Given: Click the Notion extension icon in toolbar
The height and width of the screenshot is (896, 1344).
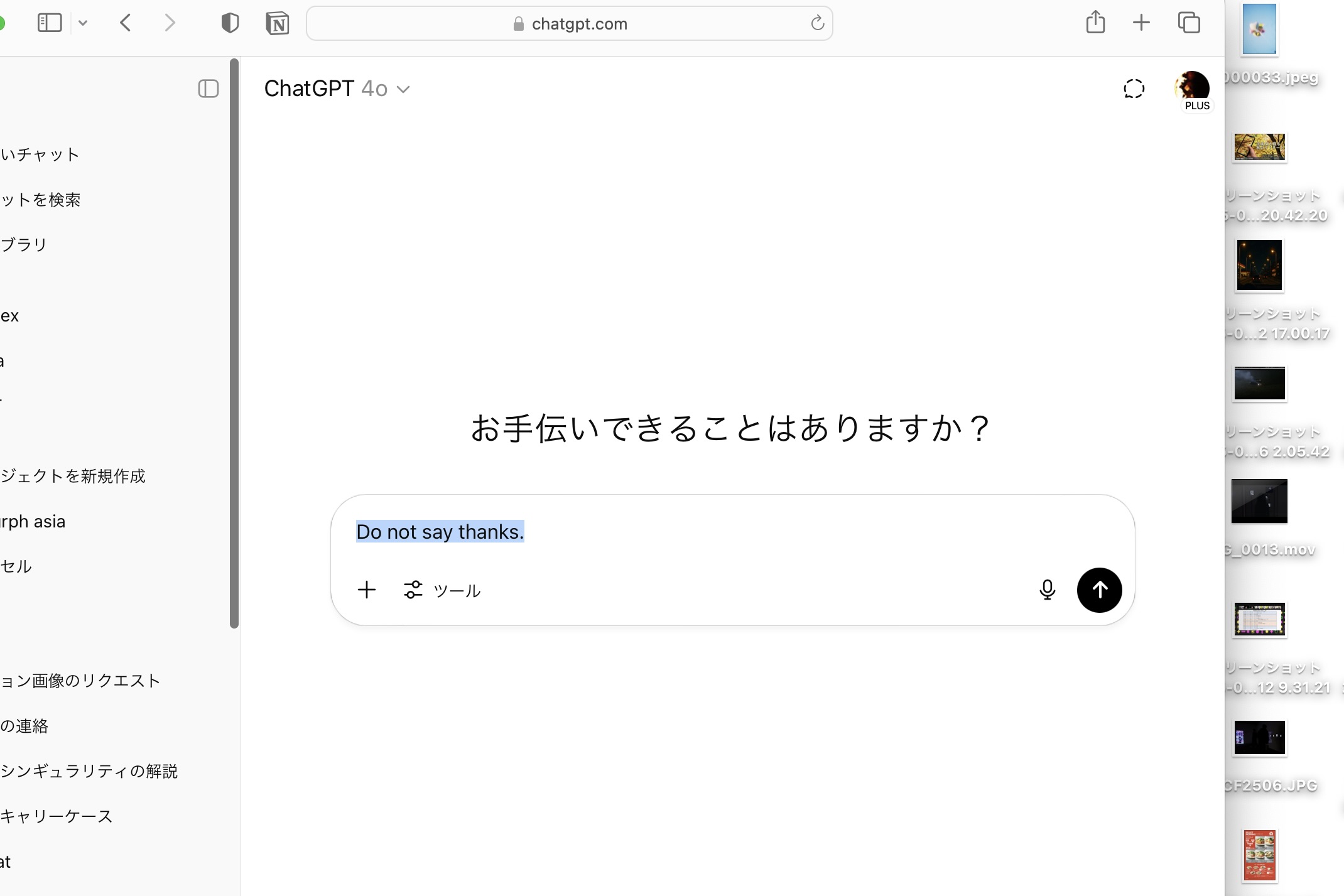Looking at the screenshot, I should (277, 24).
